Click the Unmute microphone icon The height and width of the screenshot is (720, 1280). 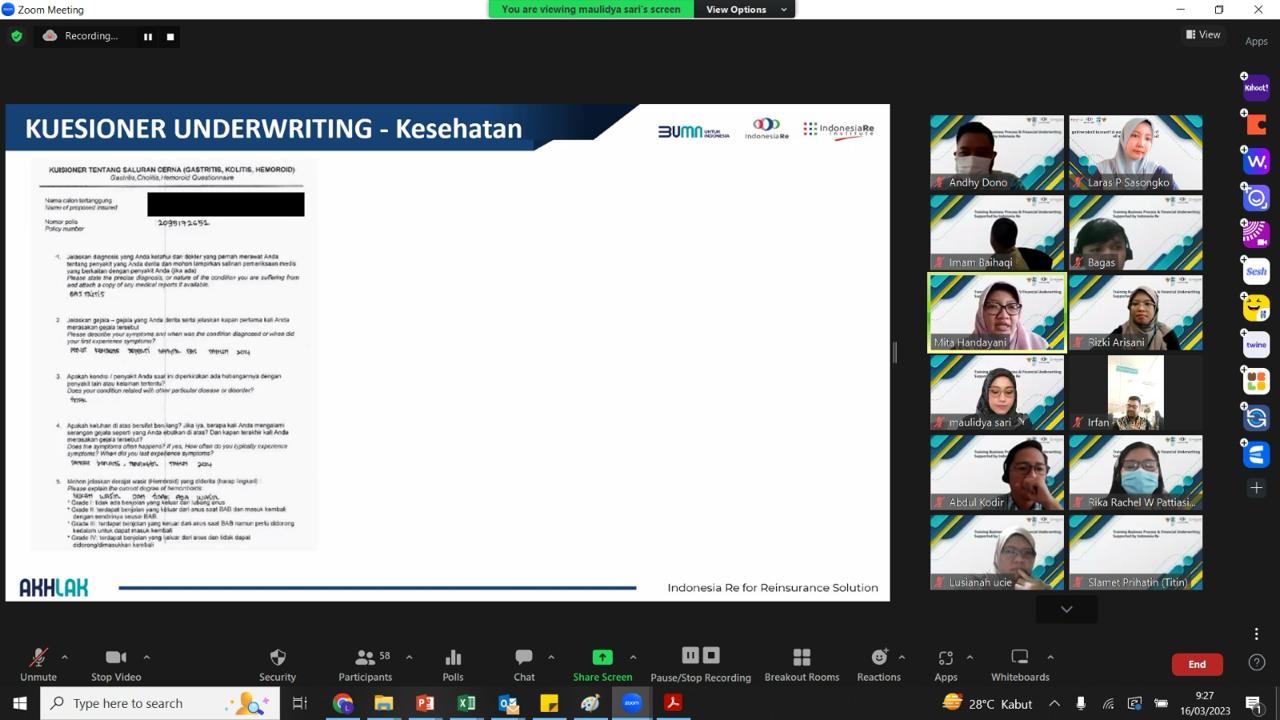click(38, 658)
